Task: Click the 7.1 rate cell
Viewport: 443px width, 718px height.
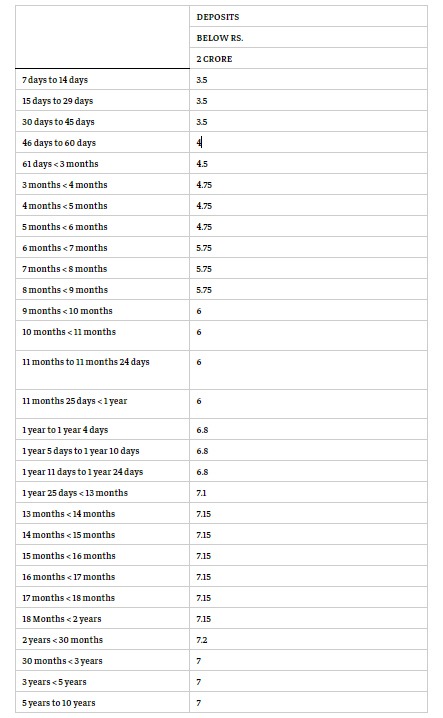Action: point(308,493)
